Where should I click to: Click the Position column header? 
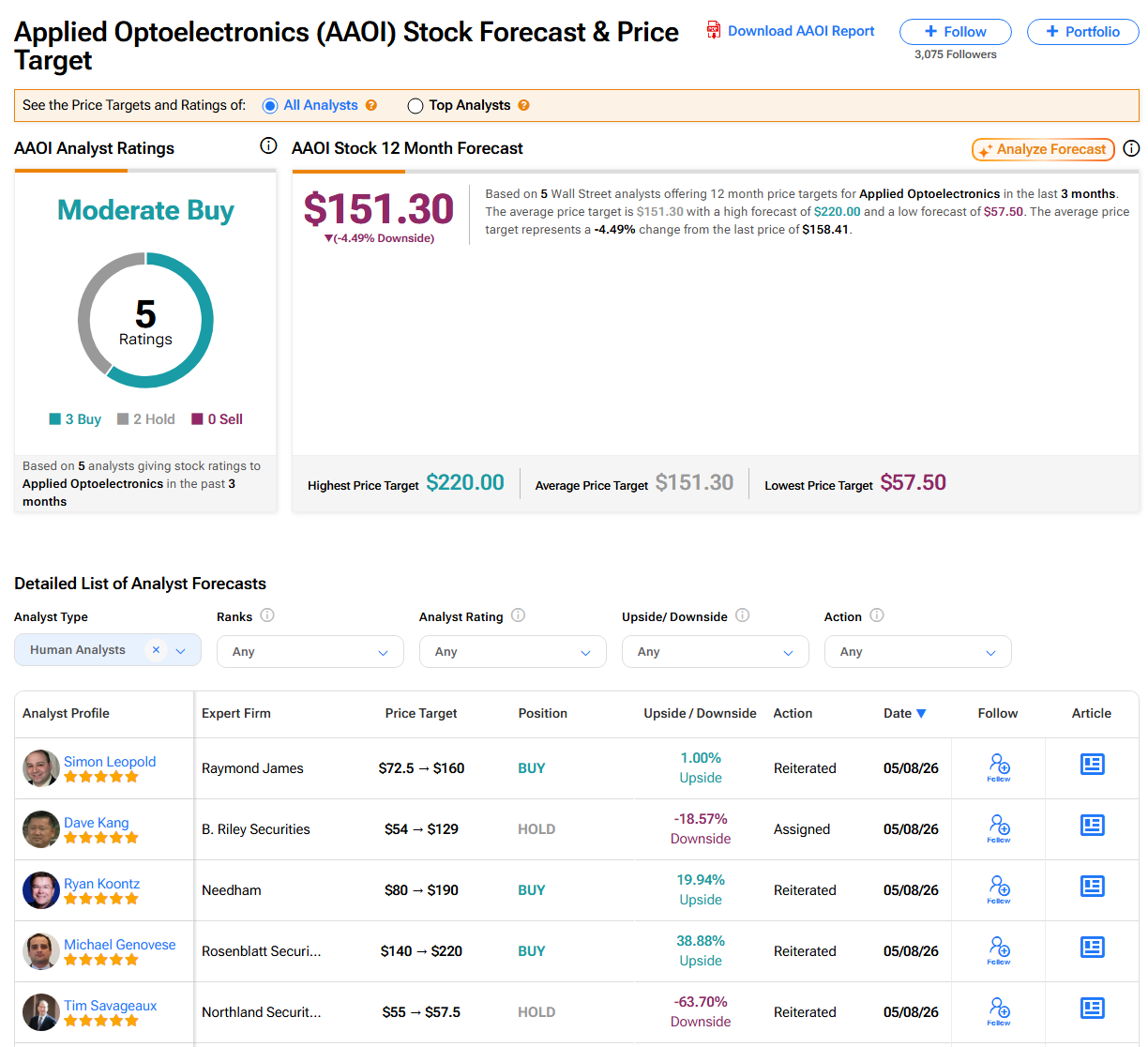coord(543,713)
